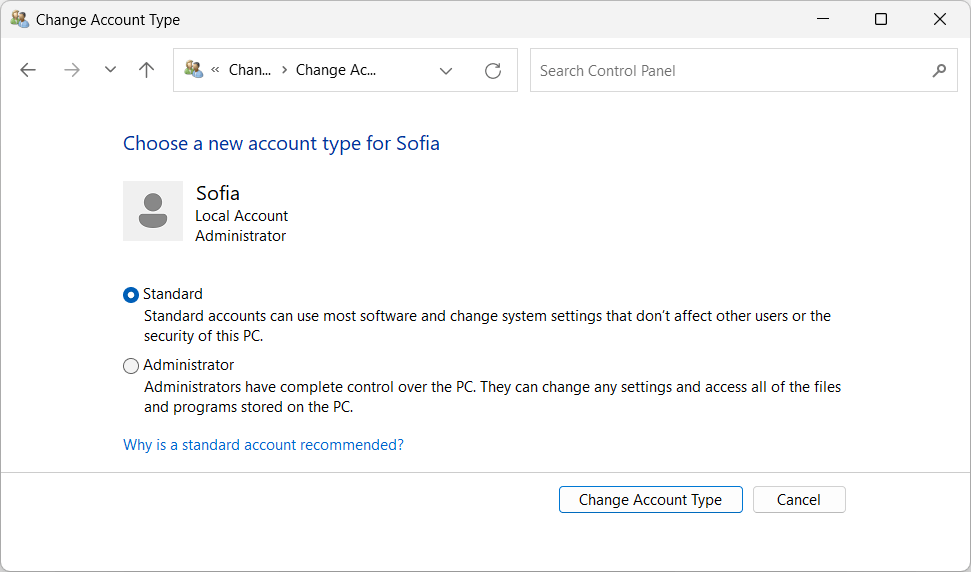Expand the address bar history dropdown

(x=446, y=71)
